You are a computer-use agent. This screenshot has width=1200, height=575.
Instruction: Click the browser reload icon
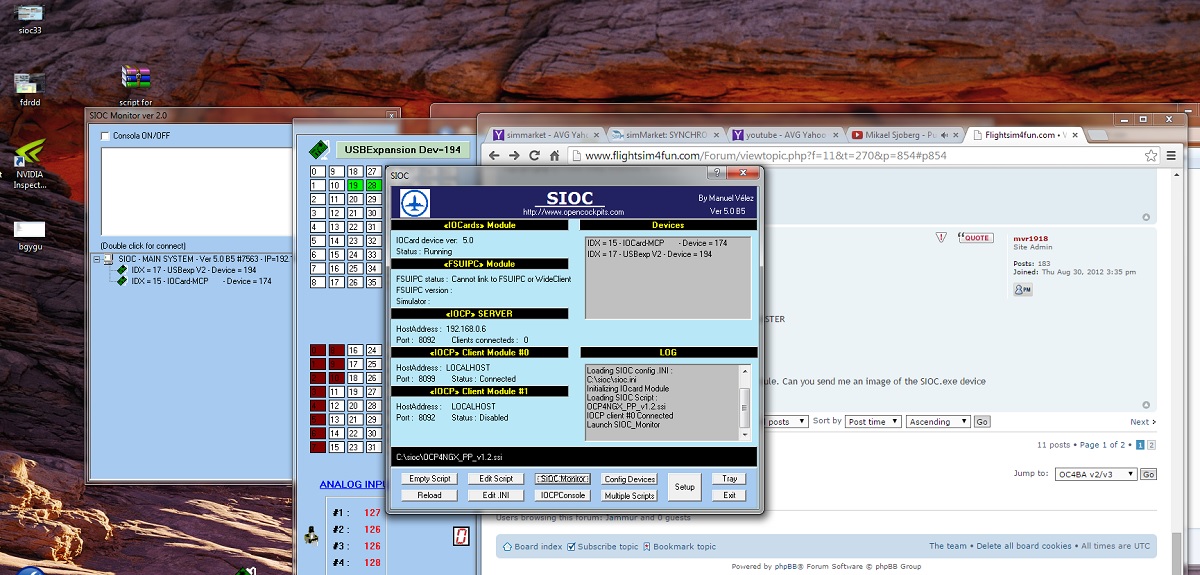coord(535,156)
